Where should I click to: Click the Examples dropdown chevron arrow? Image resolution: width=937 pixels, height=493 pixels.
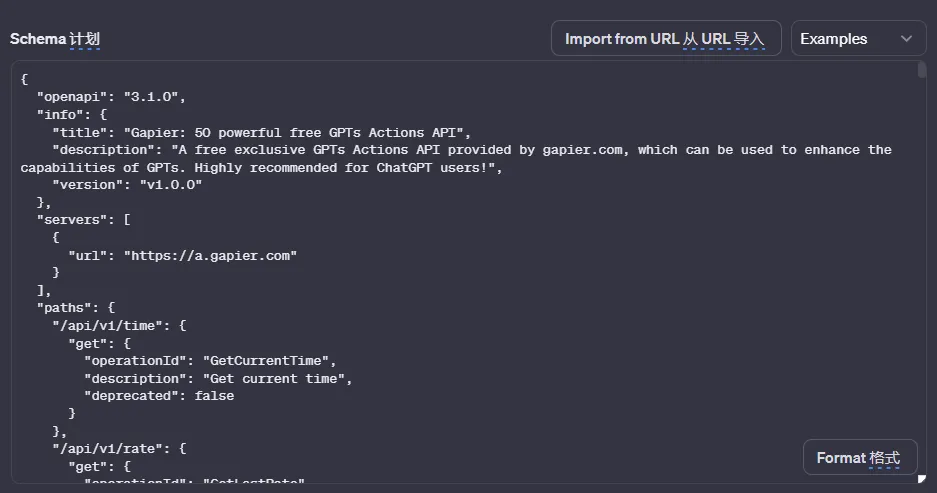906,39
